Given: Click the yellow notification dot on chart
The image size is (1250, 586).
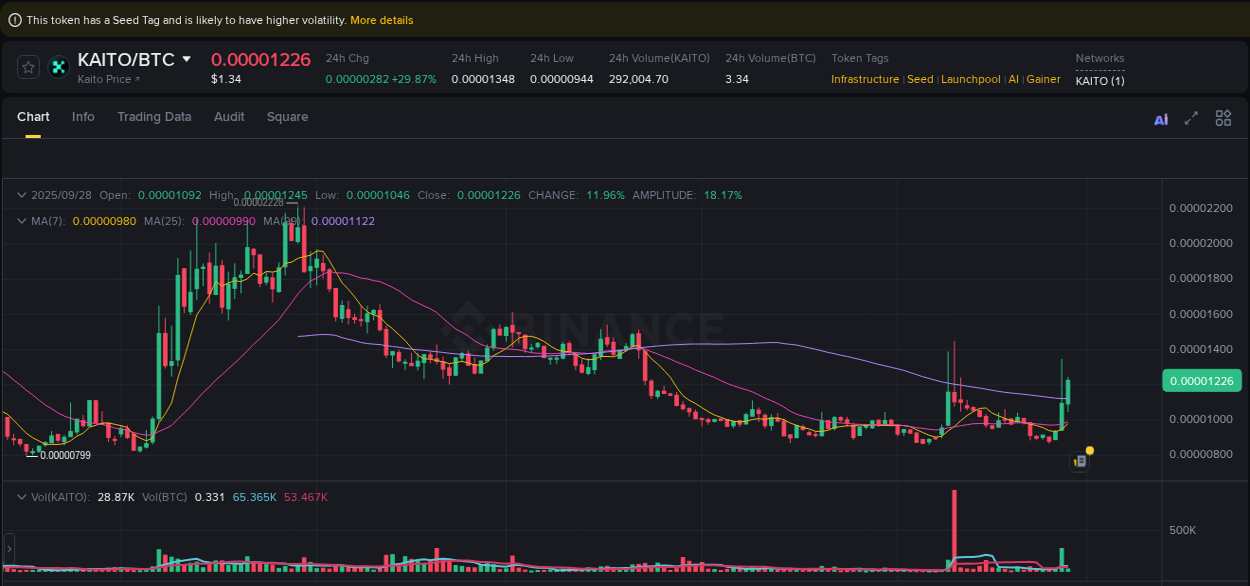Looking at the screenshot, I should [x=1090, y=452].
